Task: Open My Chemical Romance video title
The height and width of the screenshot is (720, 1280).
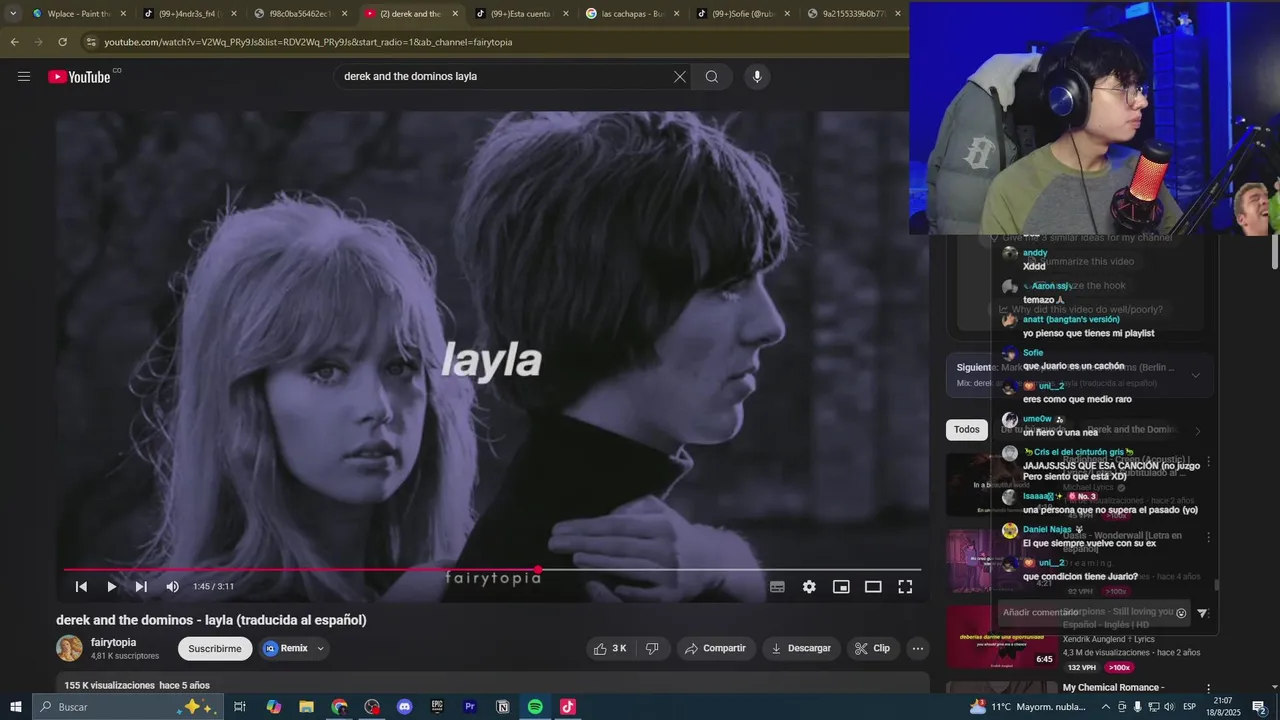Action: point(1113,688)
